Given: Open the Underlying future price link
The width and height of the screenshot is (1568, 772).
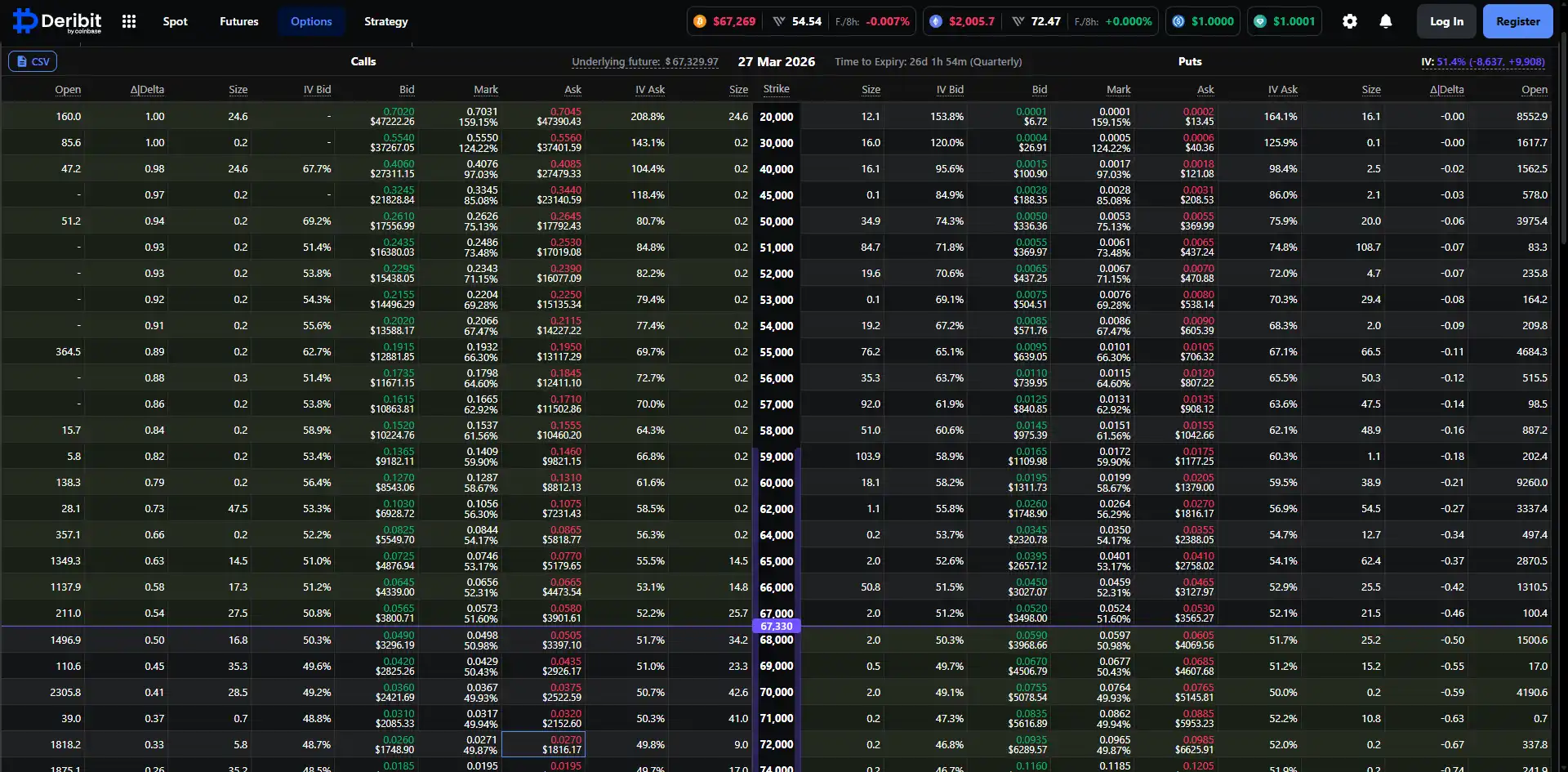Looking at the screenshot, I should [644, 62].
